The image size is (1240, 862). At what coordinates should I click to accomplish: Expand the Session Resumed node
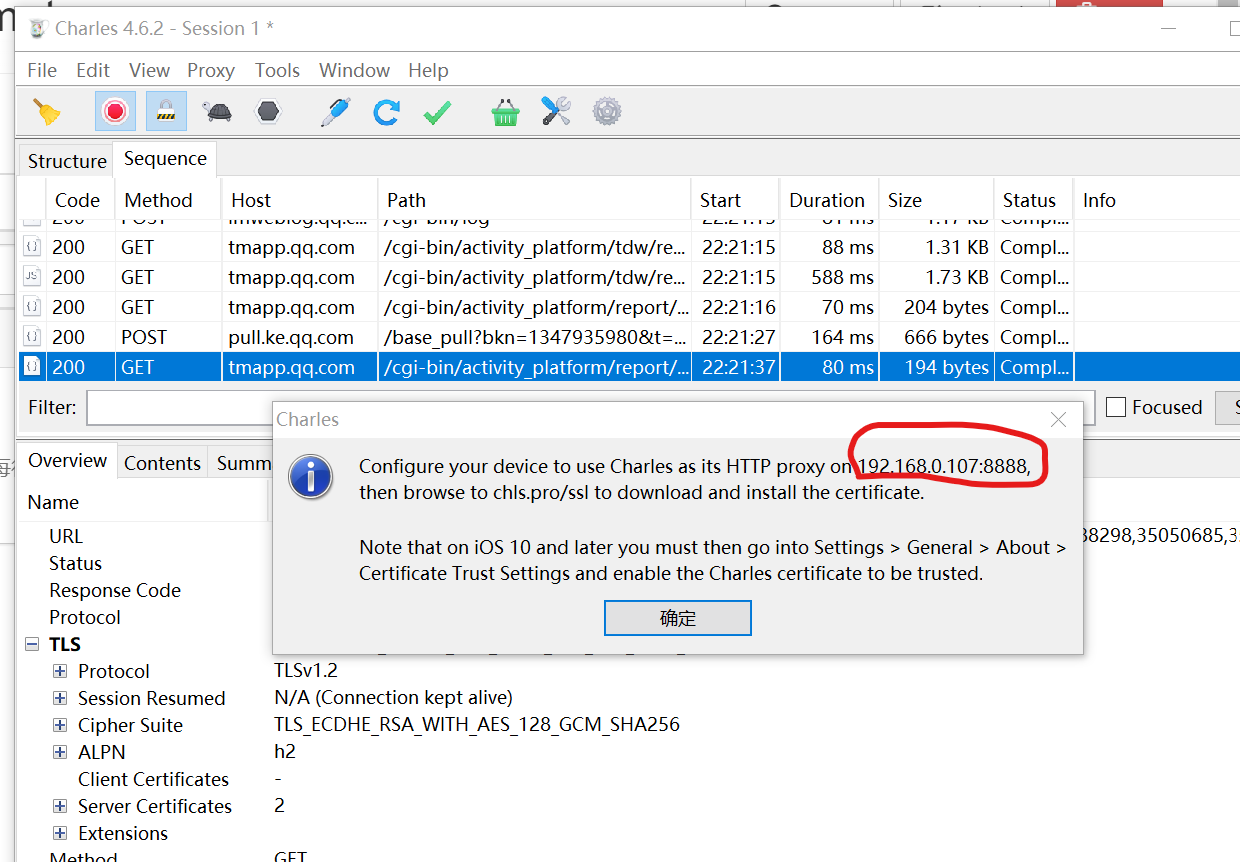[x=60, y=698]
